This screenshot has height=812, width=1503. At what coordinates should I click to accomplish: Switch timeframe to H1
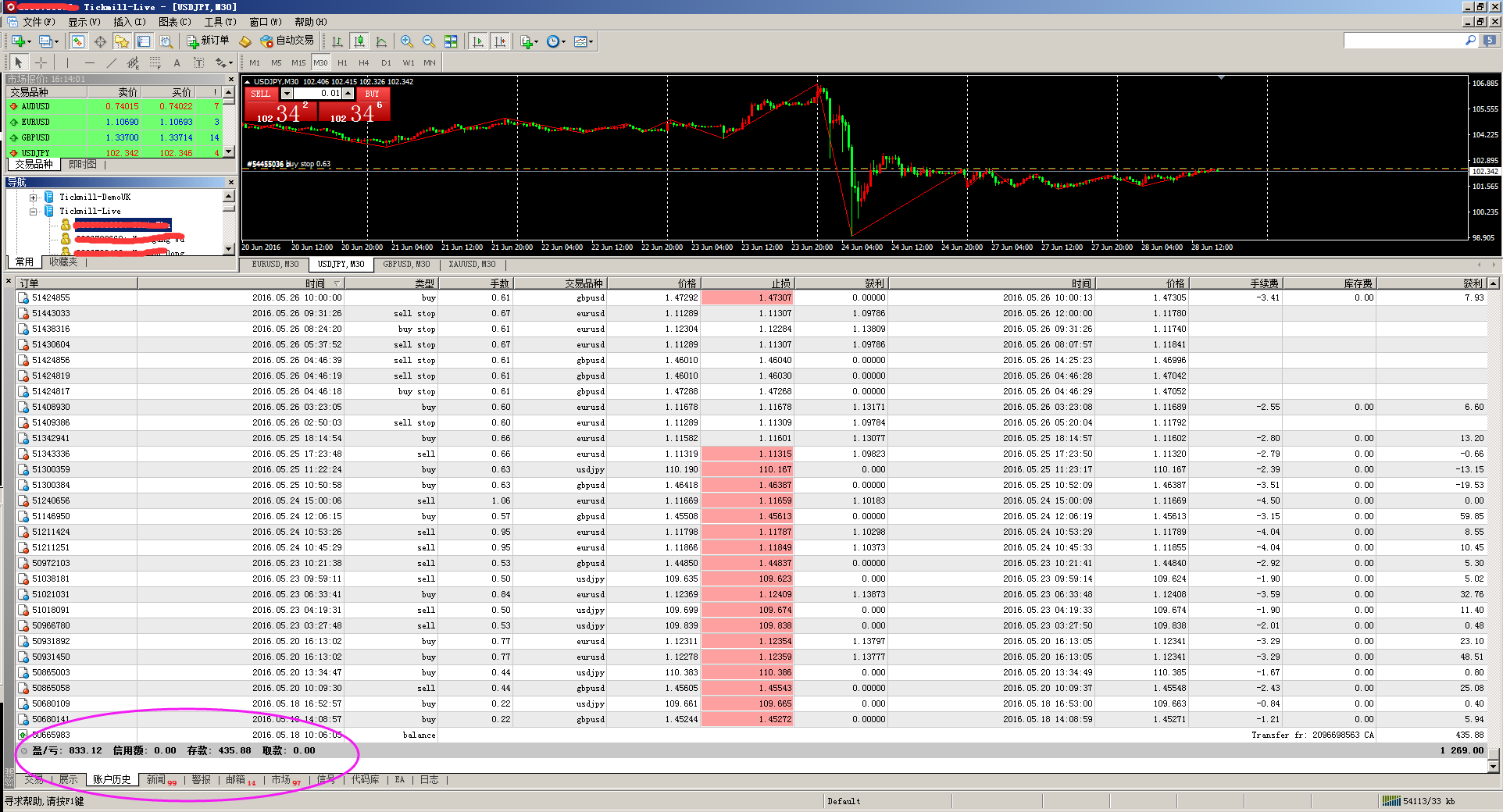[342, 62]
